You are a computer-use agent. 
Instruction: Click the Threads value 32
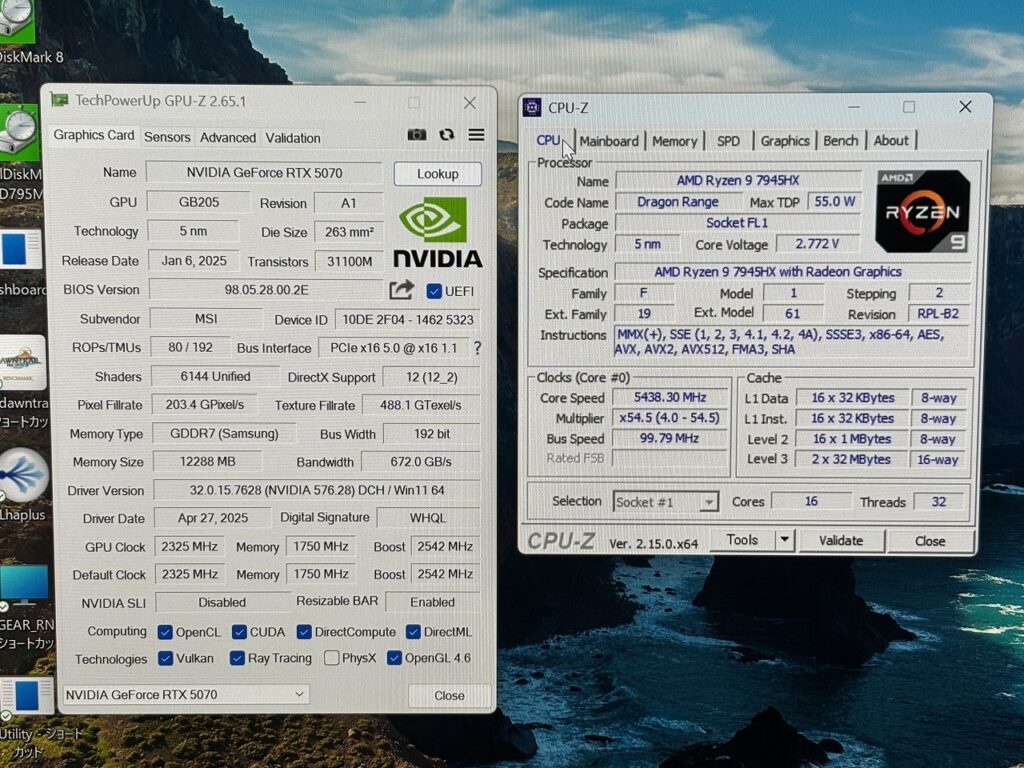(x=939, y=502)
